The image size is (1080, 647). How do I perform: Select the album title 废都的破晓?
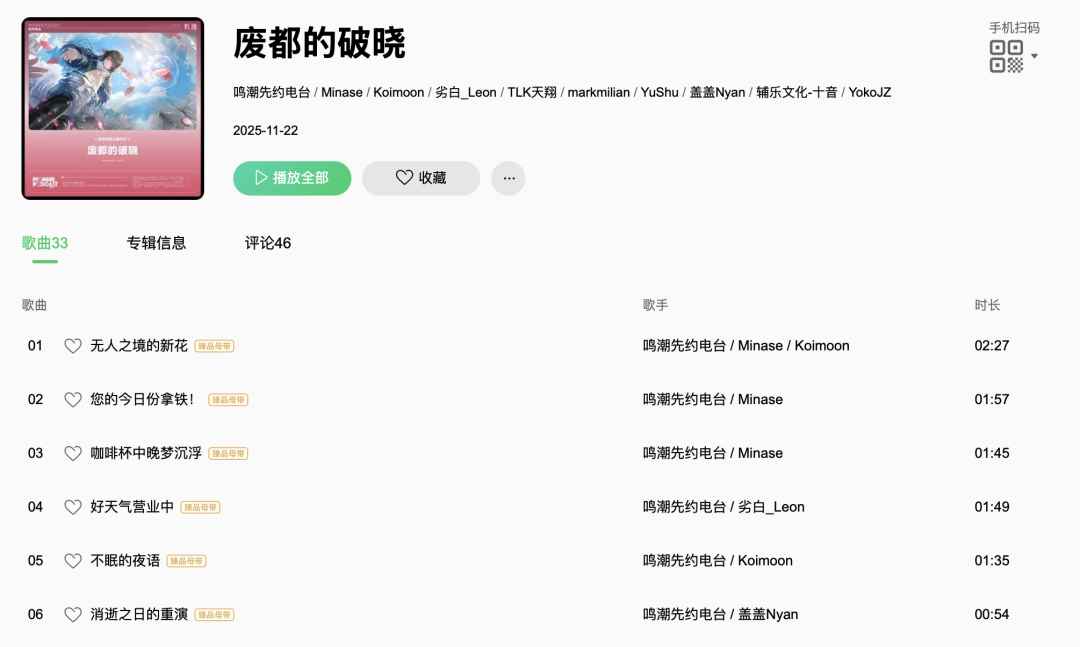[319, 43]
